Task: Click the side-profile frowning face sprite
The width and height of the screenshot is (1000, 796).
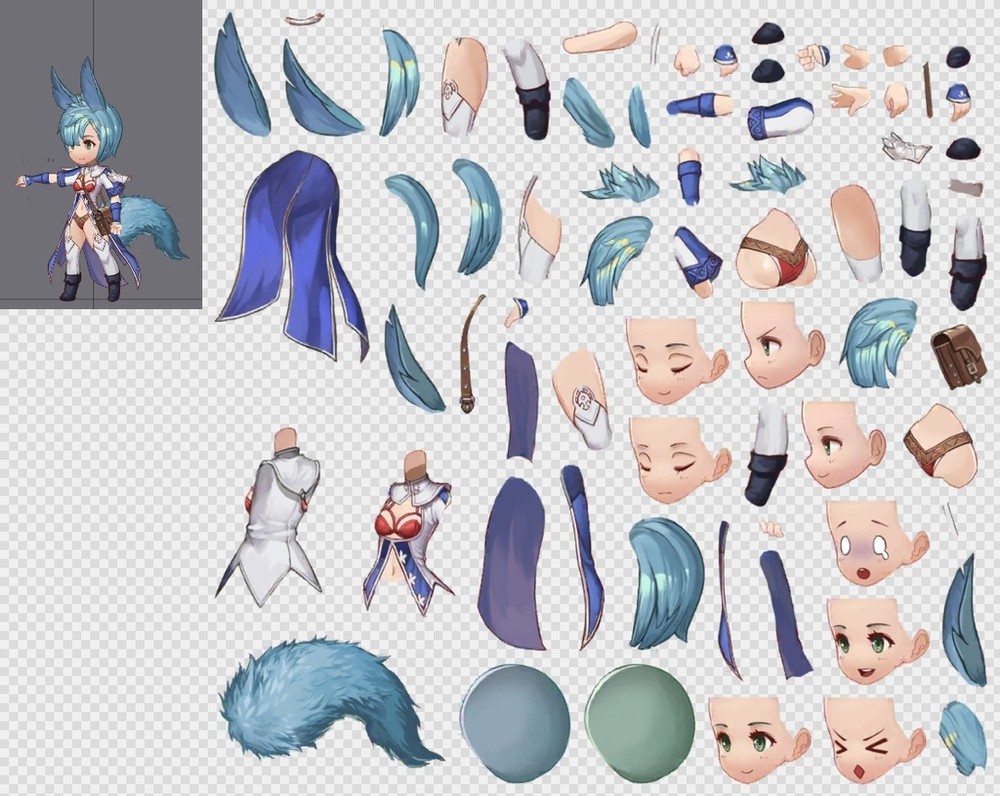Action: [x=781, y=344]
